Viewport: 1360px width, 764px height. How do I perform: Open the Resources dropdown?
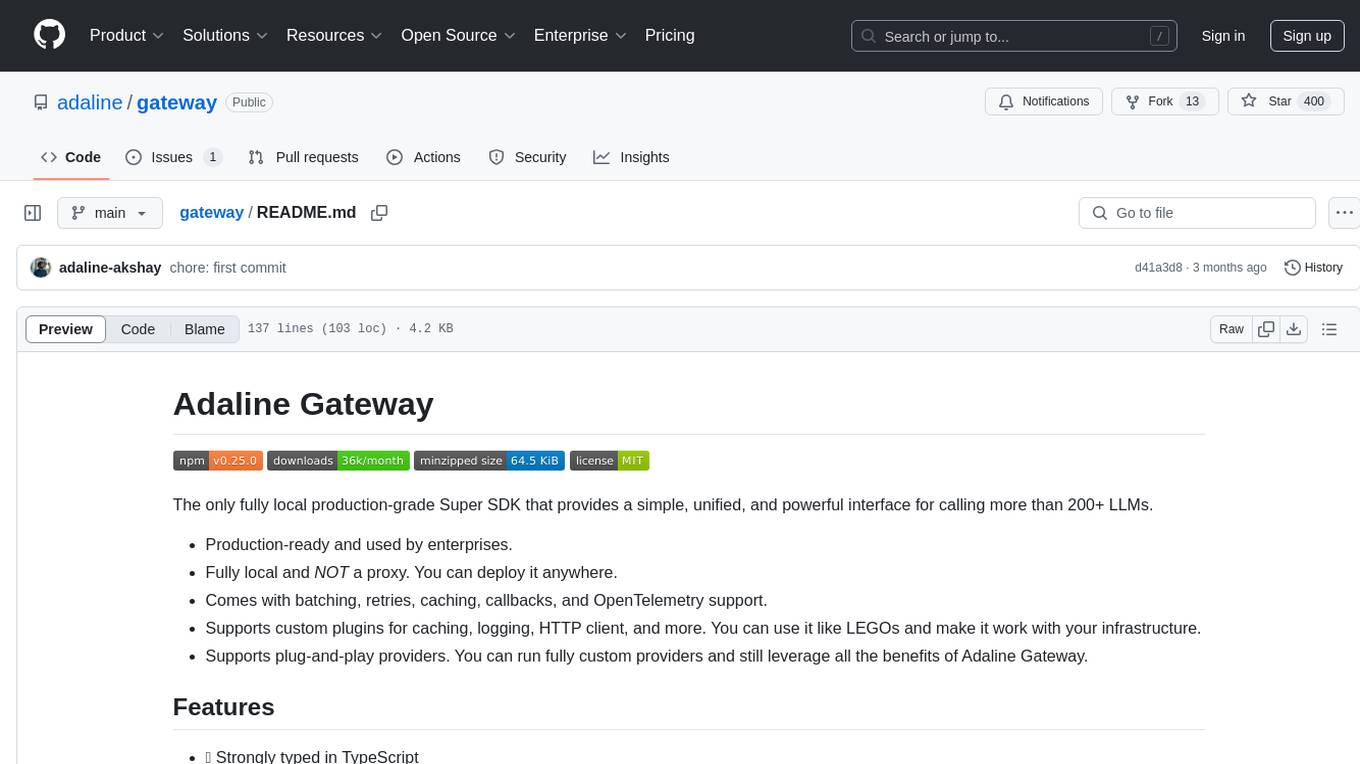point(334,35)
